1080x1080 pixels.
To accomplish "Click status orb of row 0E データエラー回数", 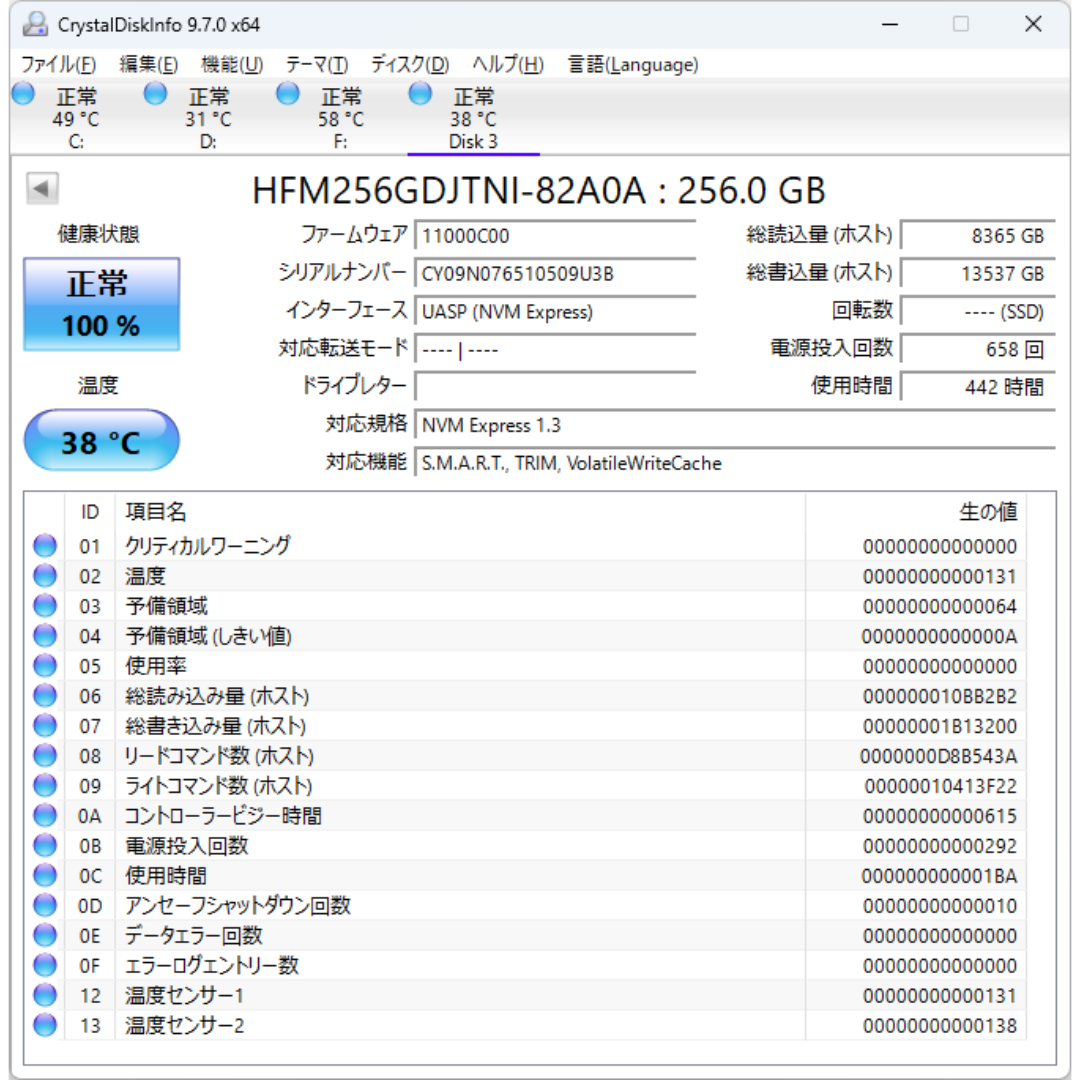I will click(45, 935).
